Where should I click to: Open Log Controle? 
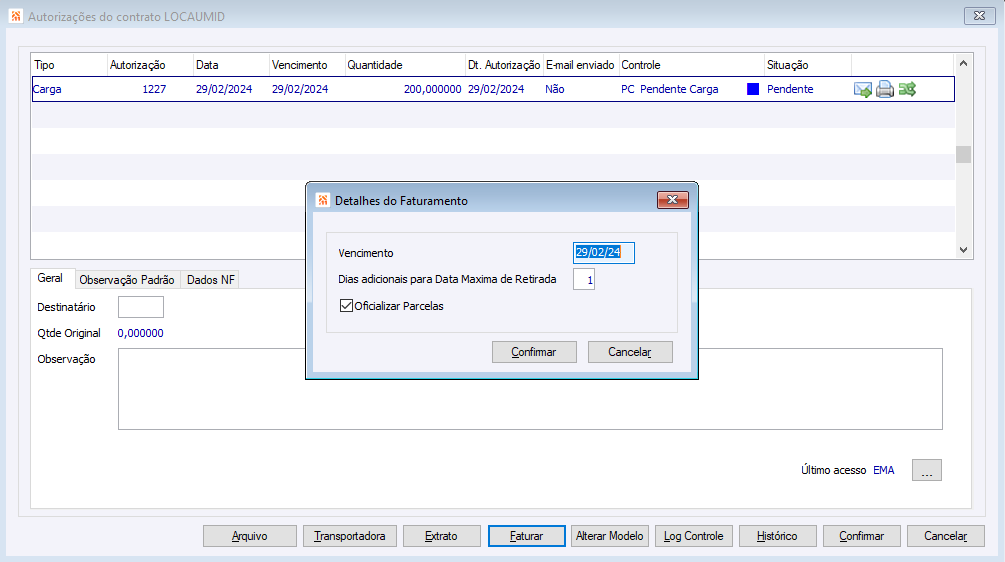(694, 536)
